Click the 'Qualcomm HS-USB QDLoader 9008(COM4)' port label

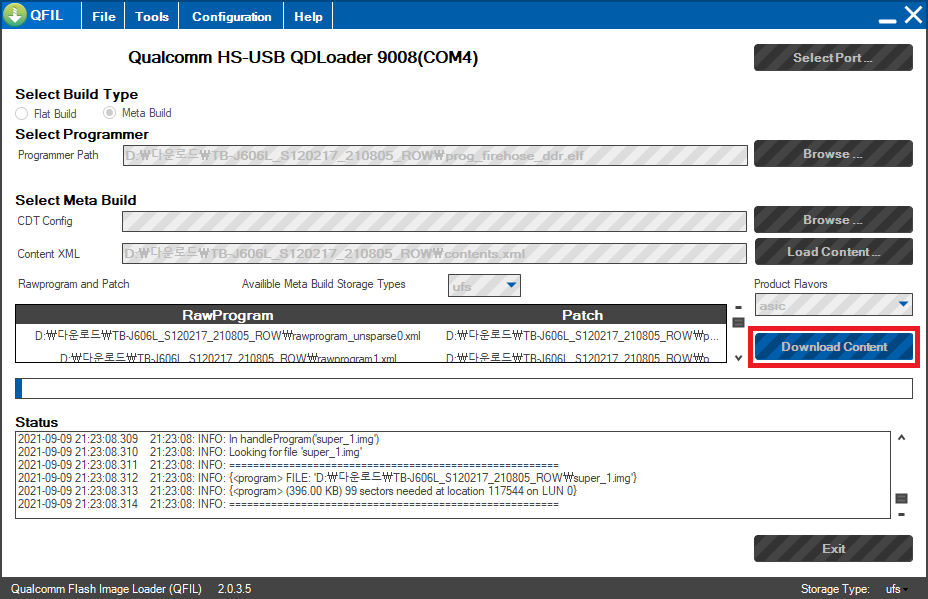pos(303,57)
